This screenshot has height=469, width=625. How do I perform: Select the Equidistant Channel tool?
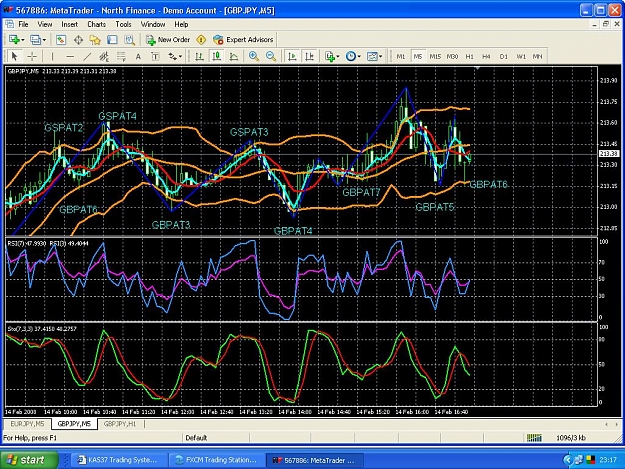[104, 57]
